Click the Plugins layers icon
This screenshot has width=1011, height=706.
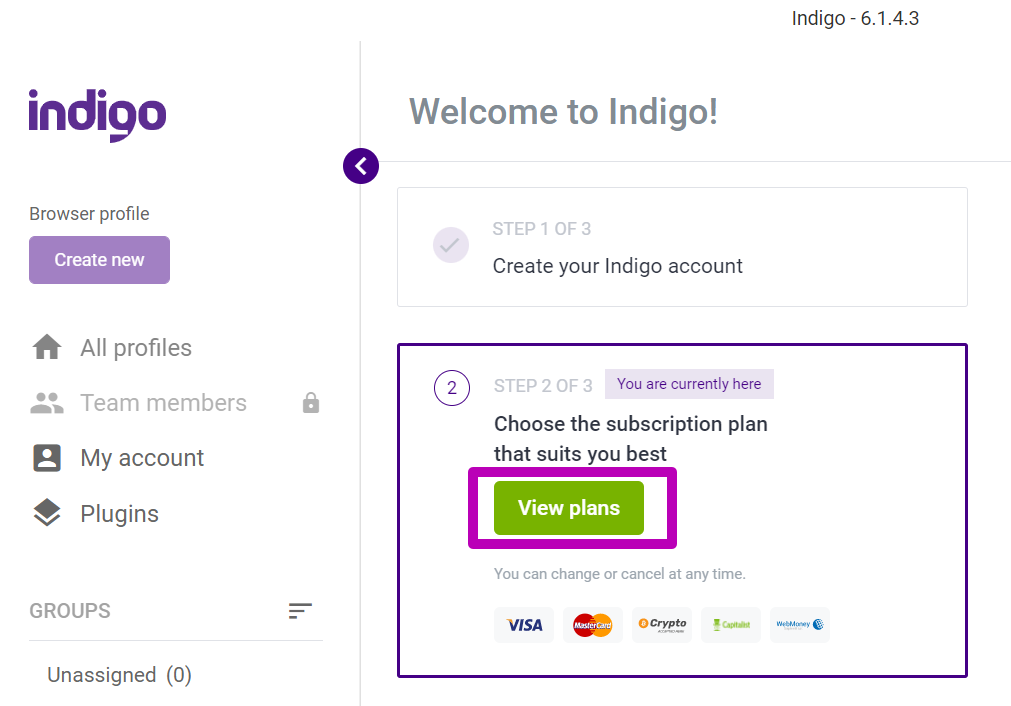pos(47,512)
